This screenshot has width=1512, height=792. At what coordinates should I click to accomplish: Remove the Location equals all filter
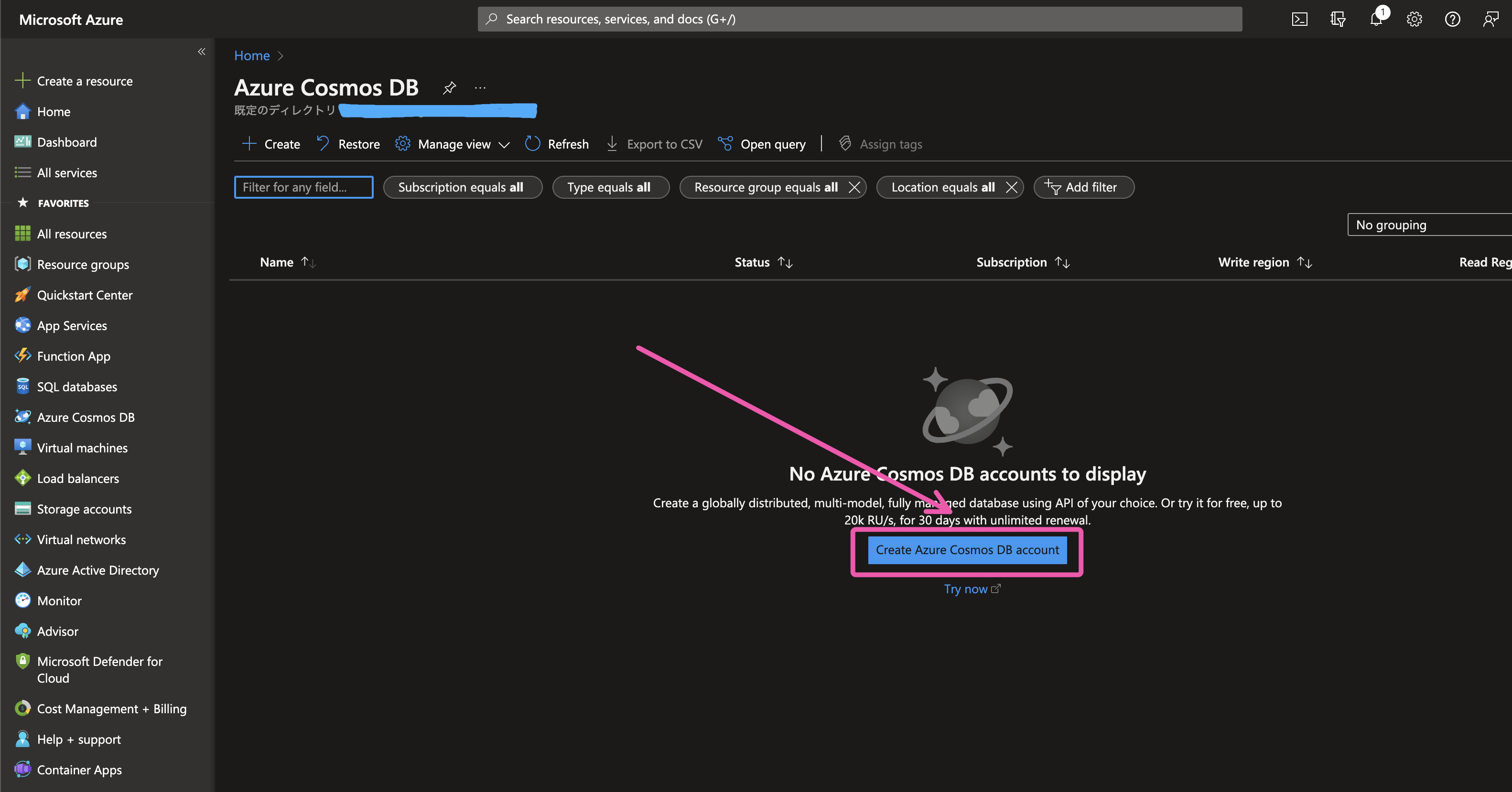tap(1011, 187)
